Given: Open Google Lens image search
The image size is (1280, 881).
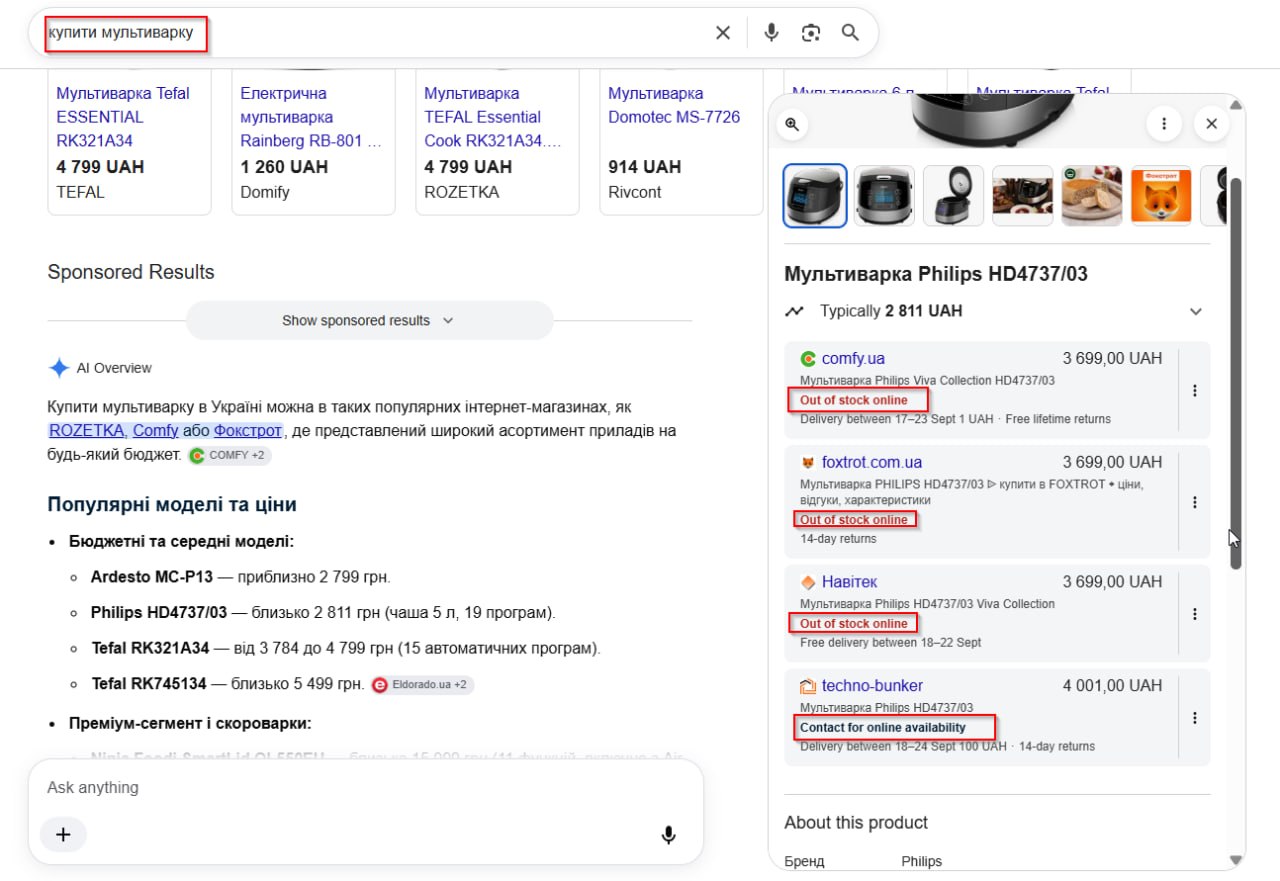Looking at the screenshot, I should pyautogui.click(x=811, y=33).
